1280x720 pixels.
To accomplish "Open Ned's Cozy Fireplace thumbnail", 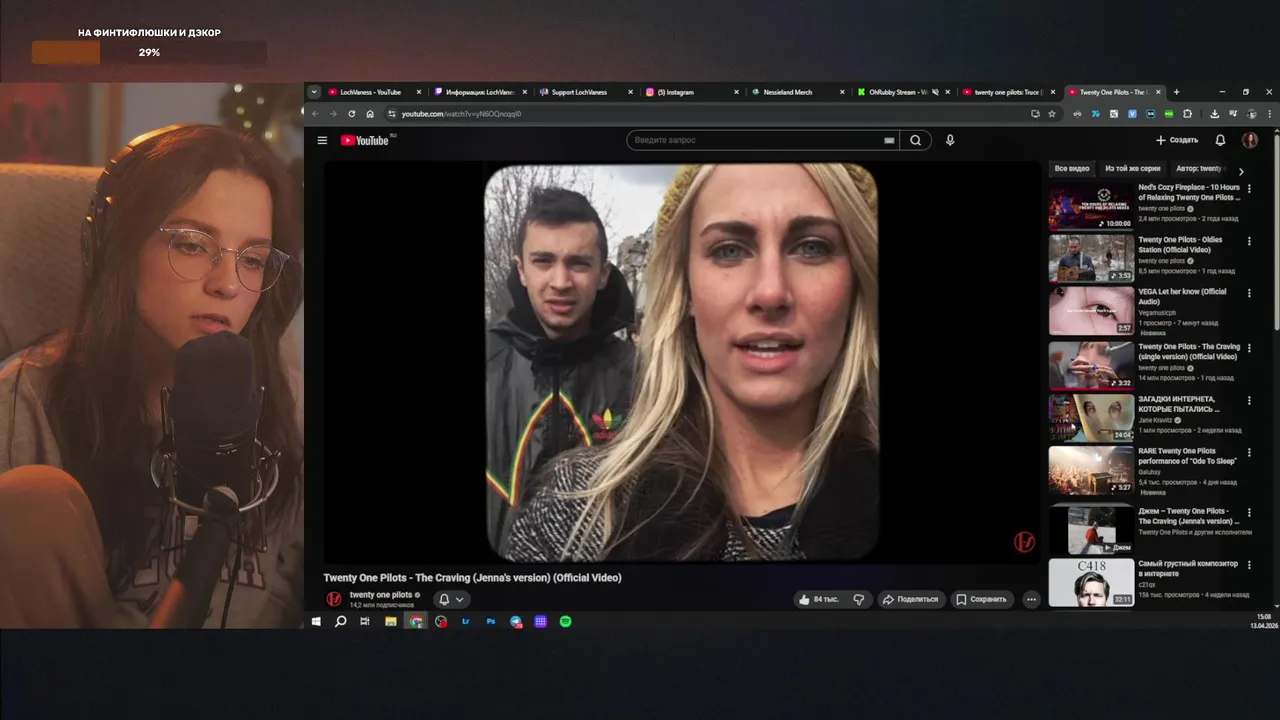I will tap(1091, 206).
